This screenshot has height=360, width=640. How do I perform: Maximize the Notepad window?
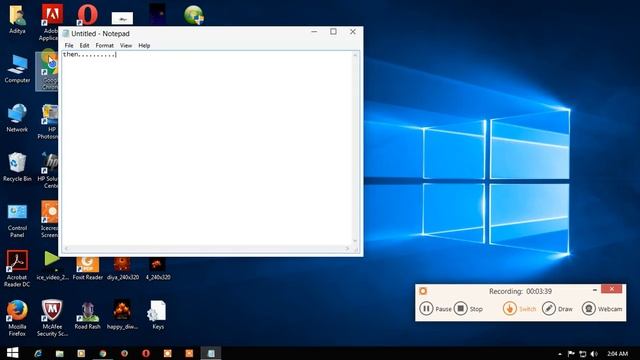(333, 32)
